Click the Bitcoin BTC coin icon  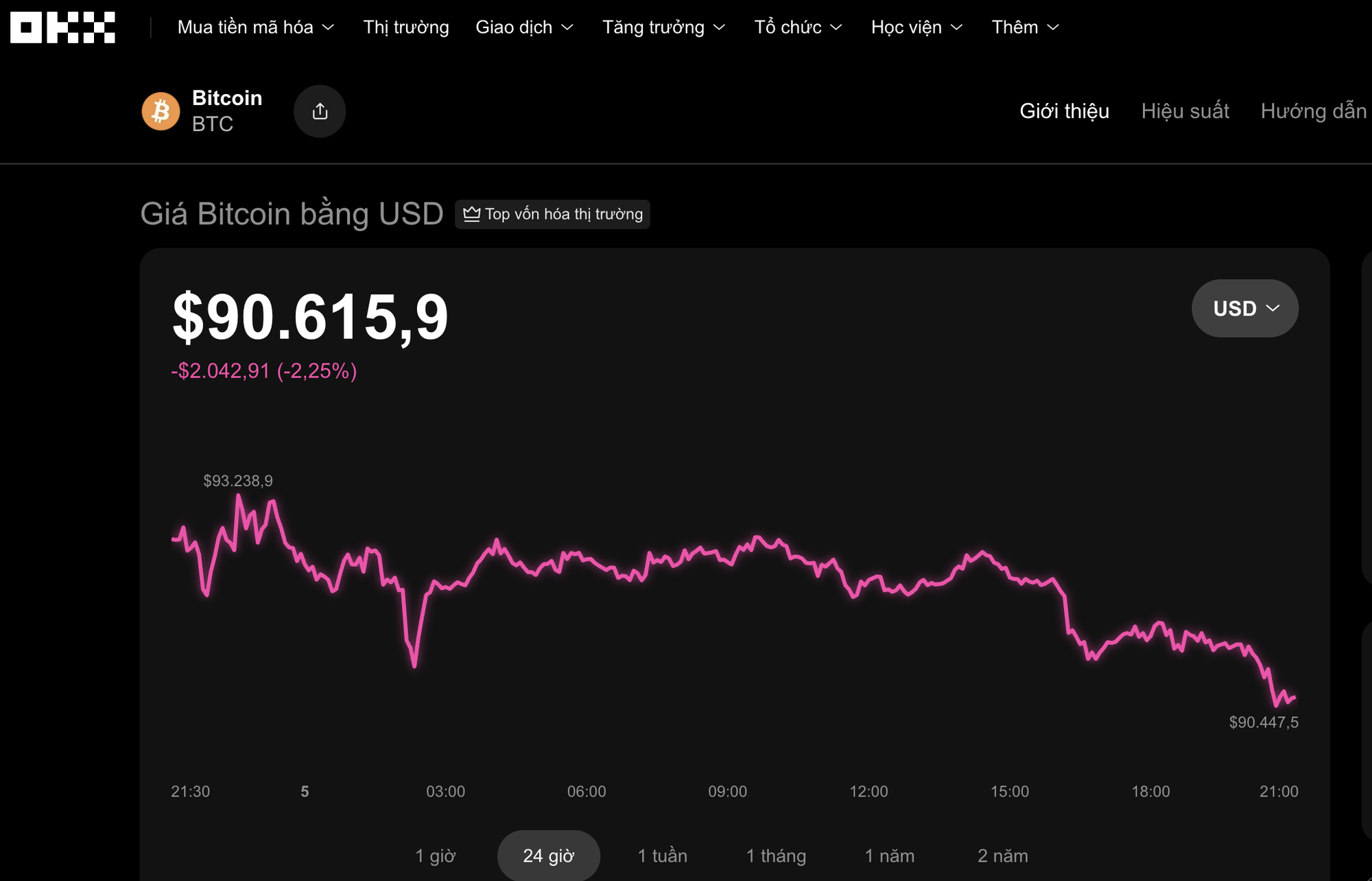(160, 110)
